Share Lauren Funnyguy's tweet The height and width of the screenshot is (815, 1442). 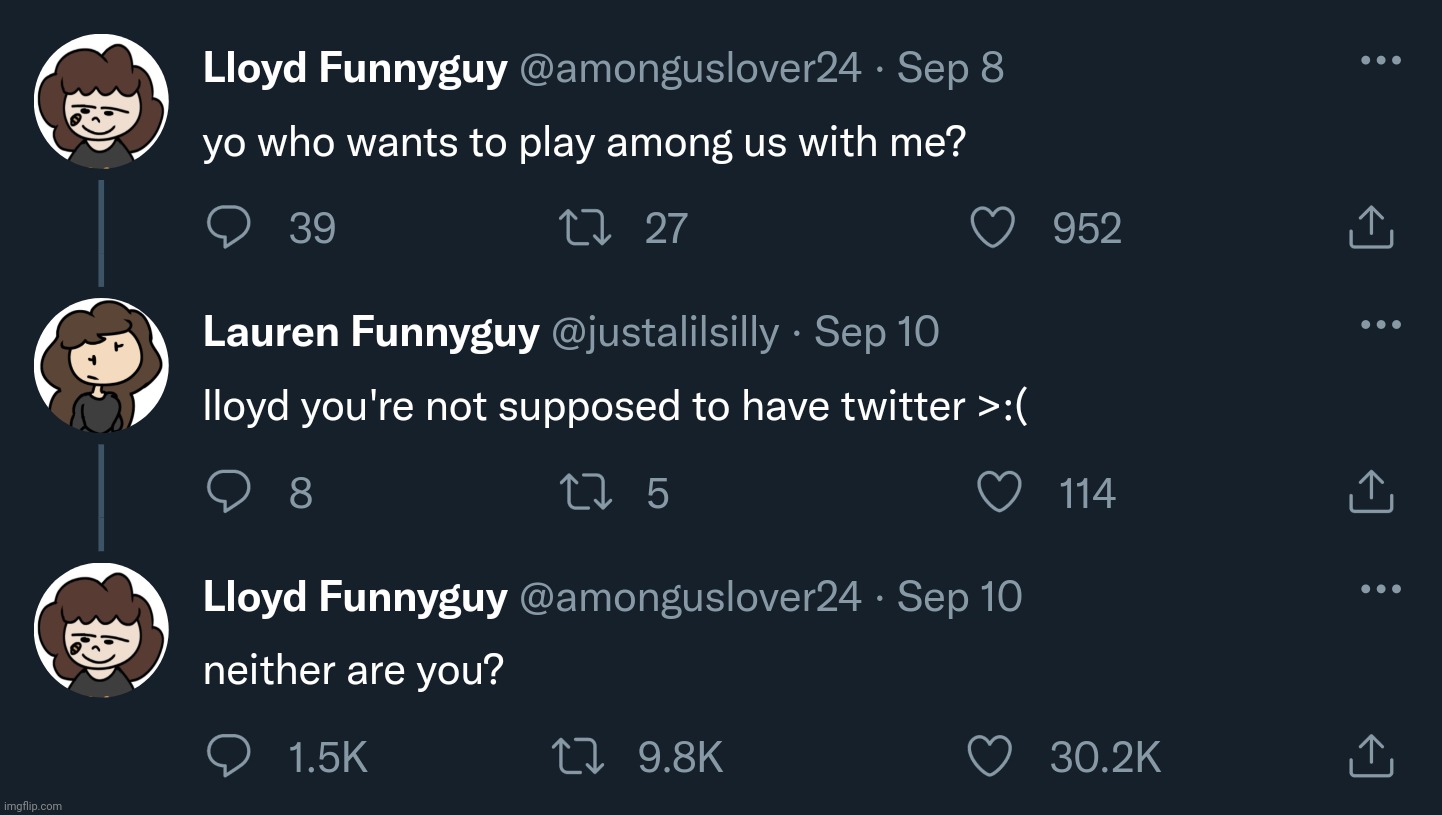1371,492
